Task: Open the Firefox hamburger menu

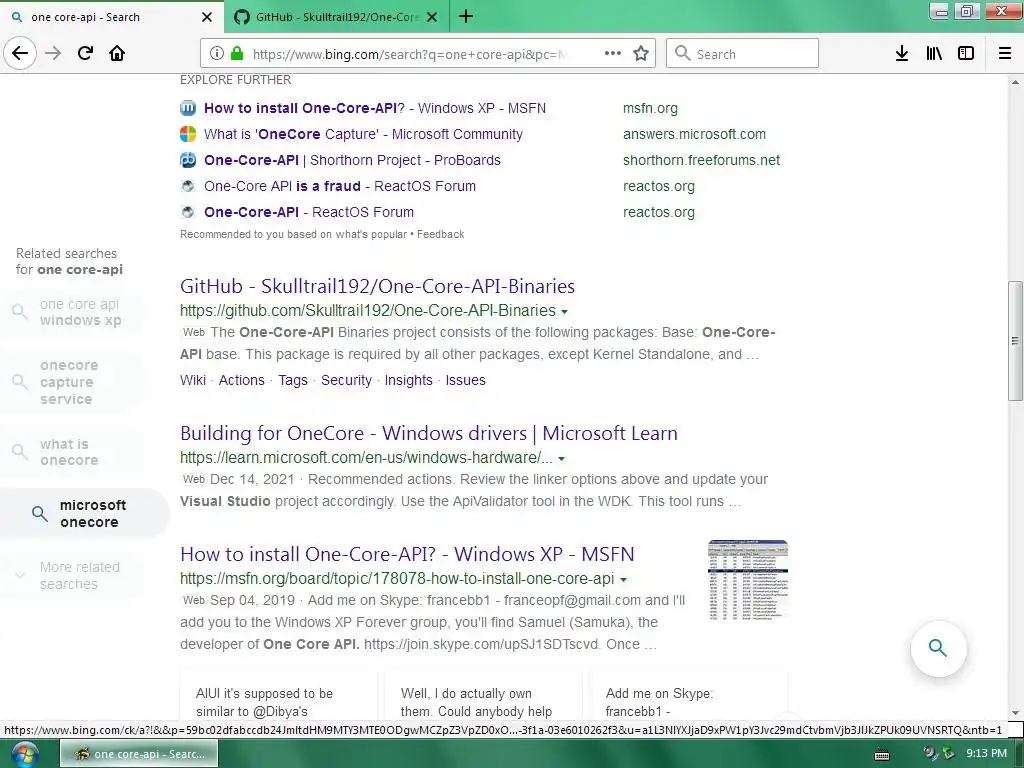Action: (x=1005, y=54)
